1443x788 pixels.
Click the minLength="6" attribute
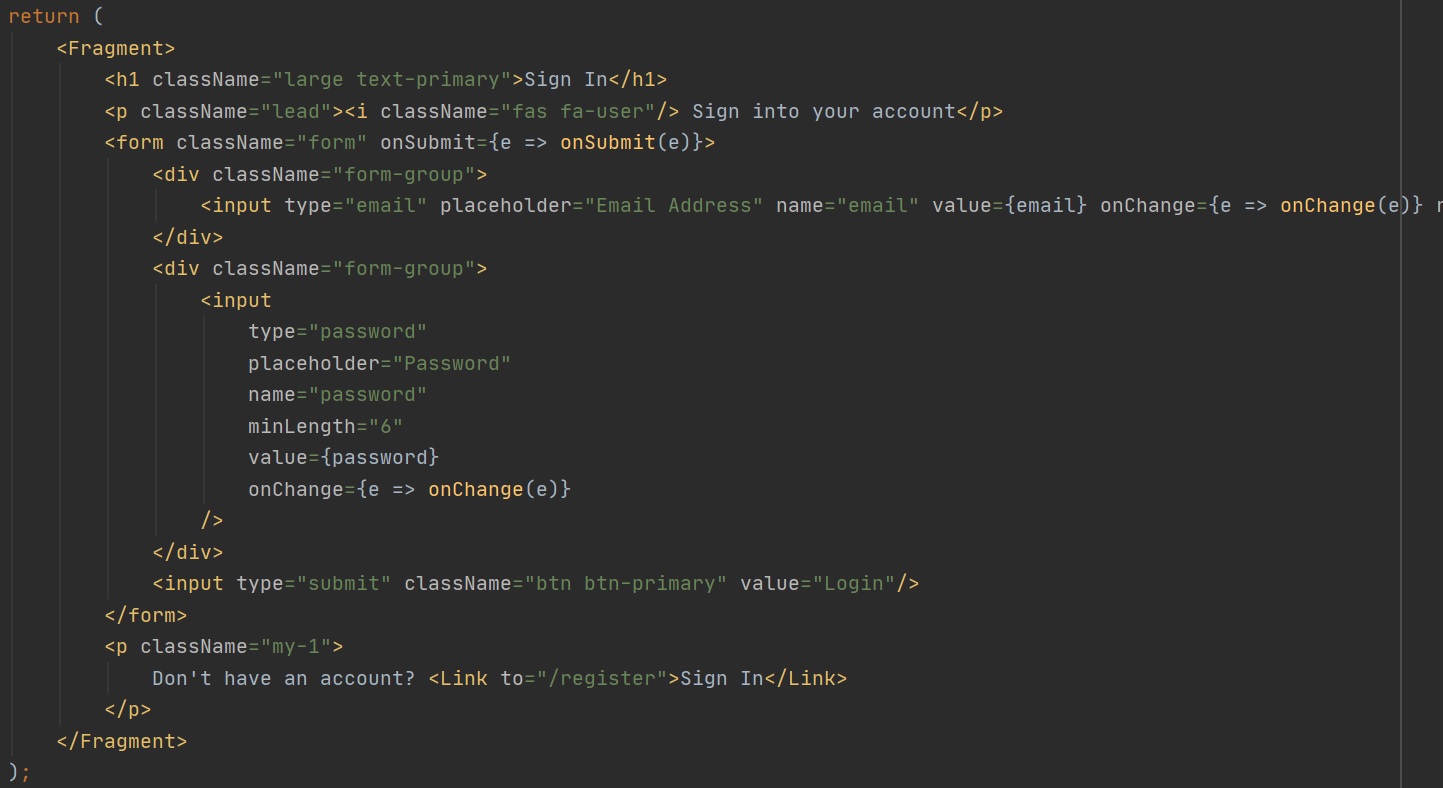[325, 426]
